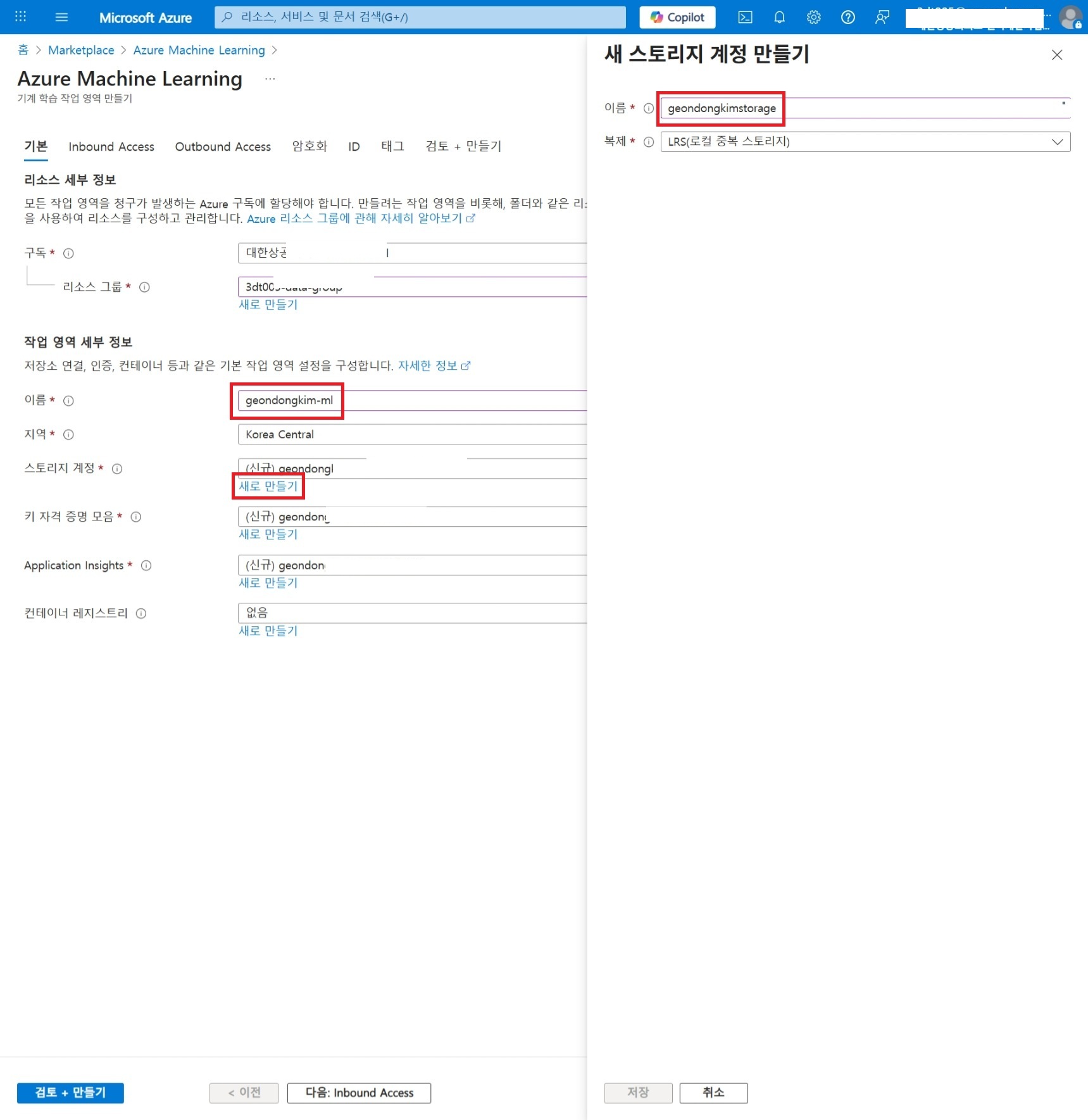
Task: View info tooltip next to 구독 field
Action: pos(67,253)
